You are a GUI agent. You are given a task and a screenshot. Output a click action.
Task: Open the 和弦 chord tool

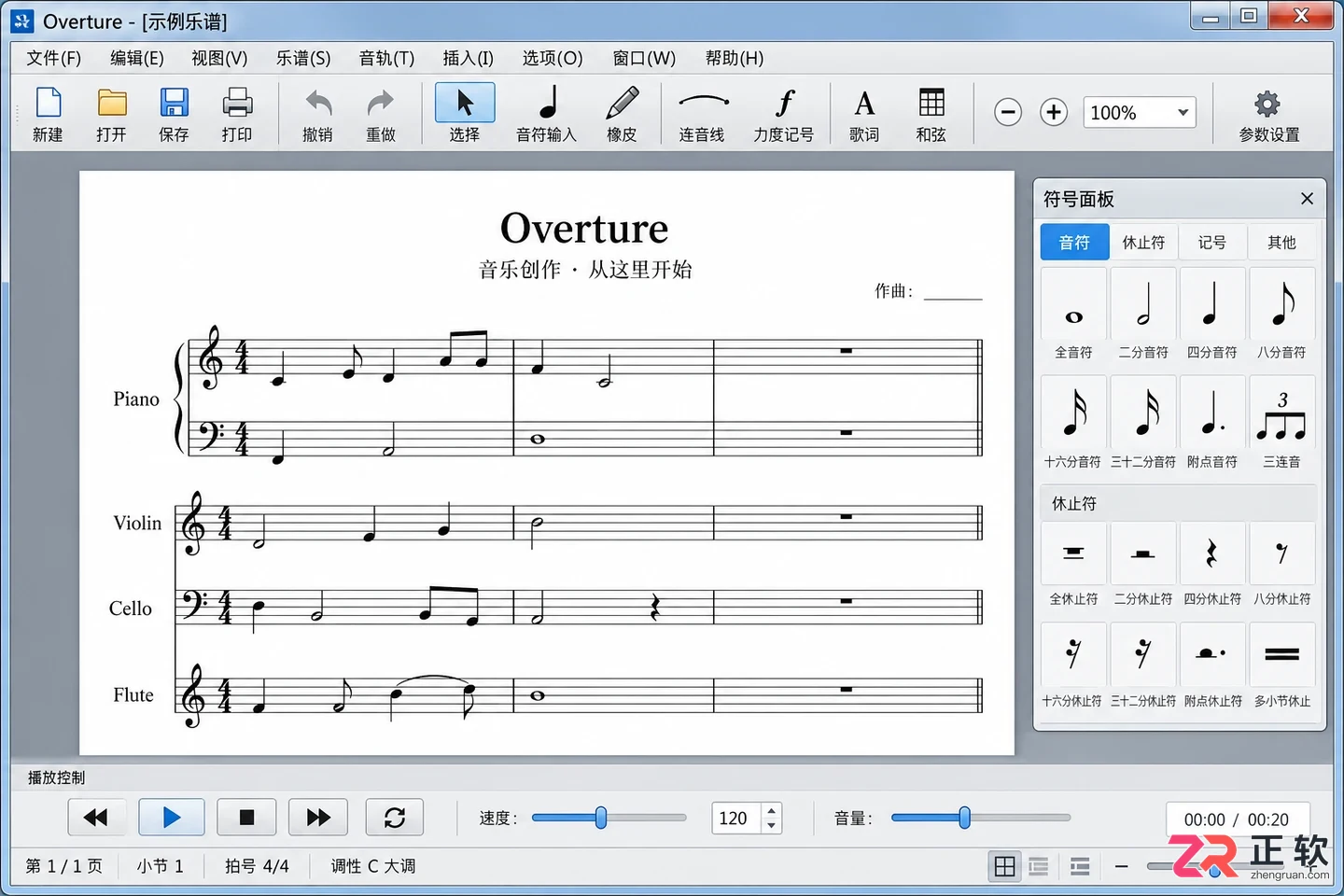click(x=931, y=114)
